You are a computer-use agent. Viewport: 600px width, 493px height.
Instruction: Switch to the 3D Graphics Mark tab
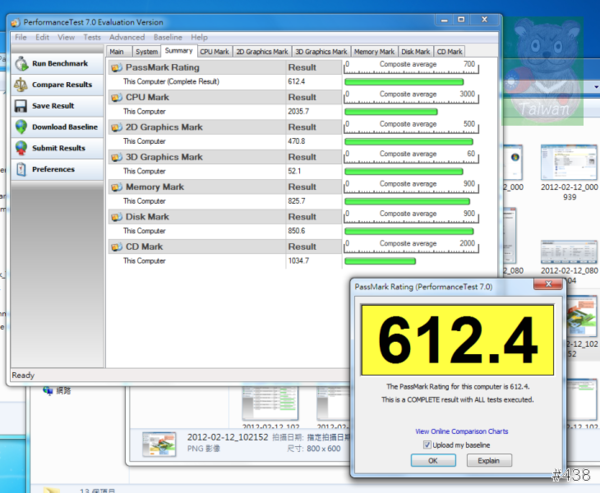321,51
